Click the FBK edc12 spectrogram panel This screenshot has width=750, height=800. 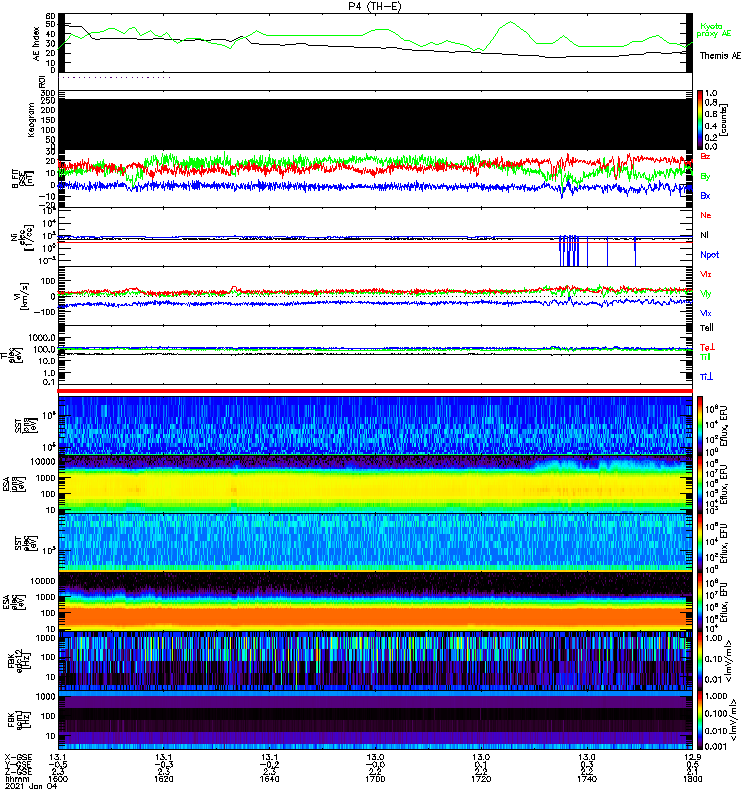pos(375,661)
